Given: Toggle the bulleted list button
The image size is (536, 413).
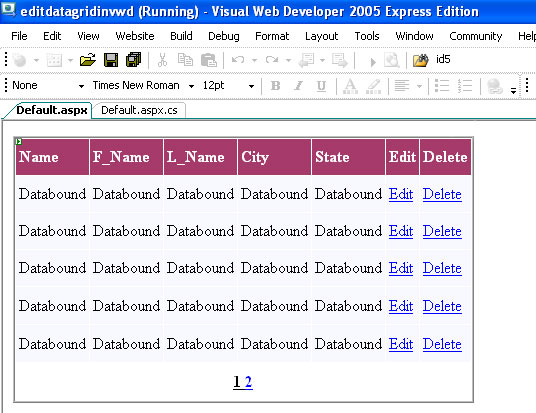Looking at the screenshot, I should 442,85.
